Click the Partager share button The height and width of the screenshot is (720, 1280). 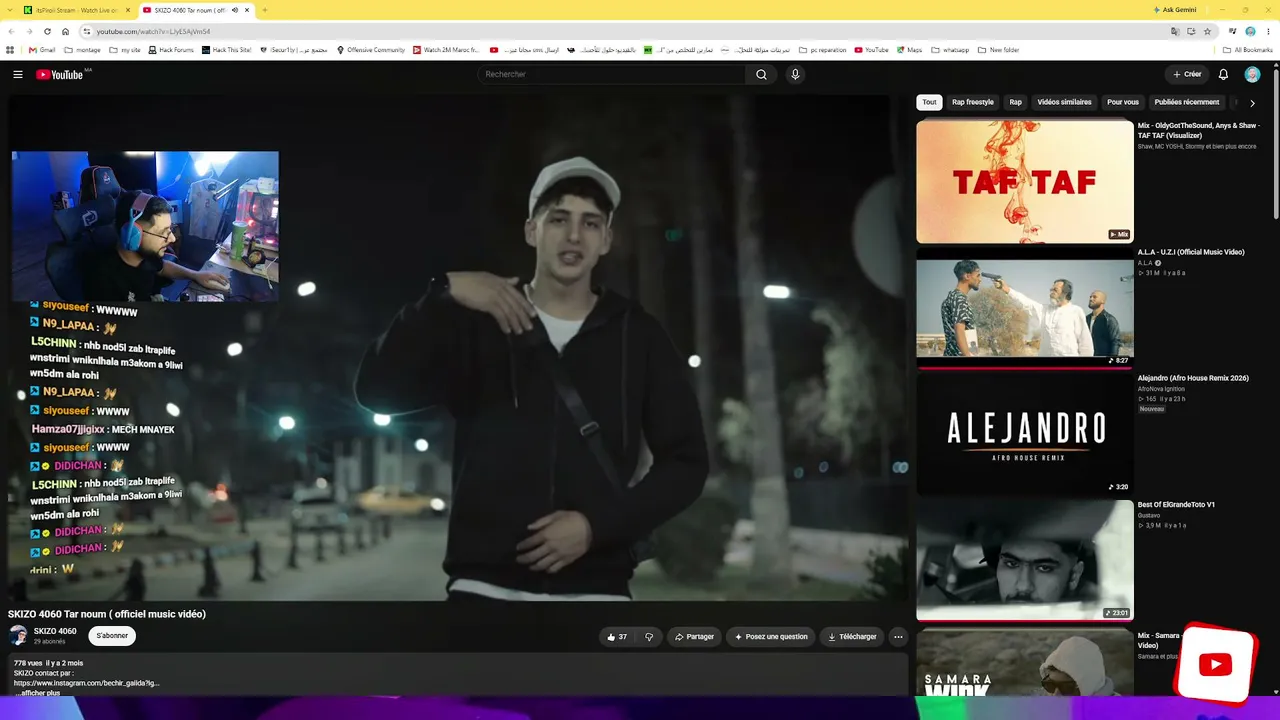coord(694,637)
